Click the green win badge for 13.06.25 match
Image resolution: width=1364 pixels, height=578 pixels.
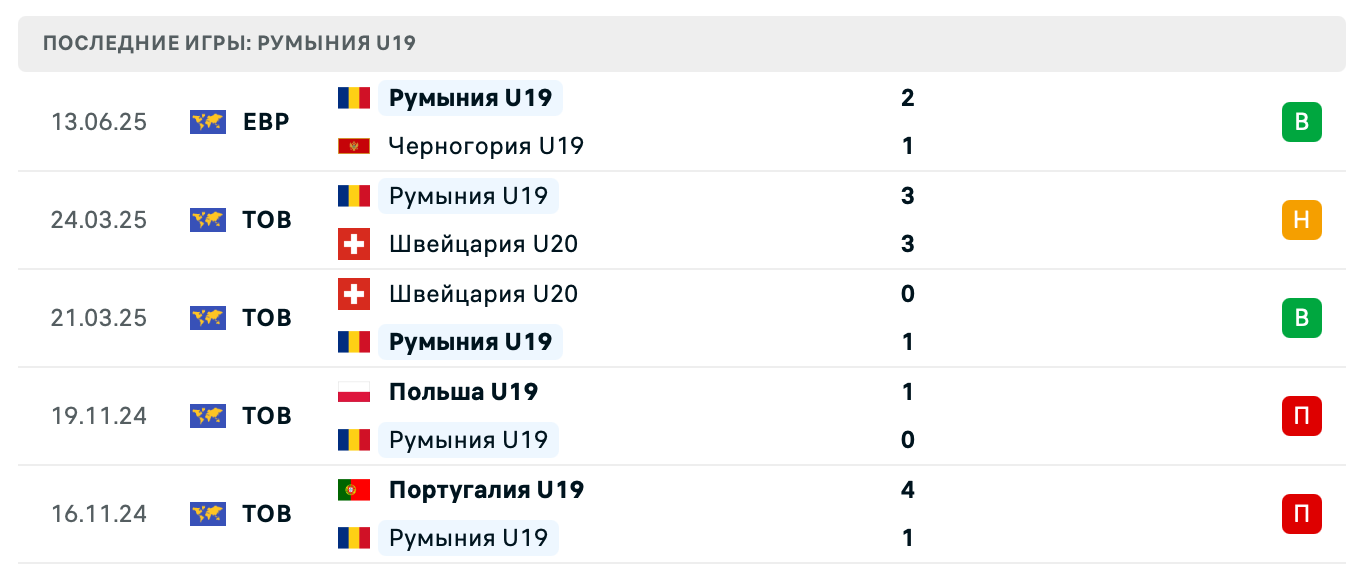pyautogui.click(x=1301, y=122)
